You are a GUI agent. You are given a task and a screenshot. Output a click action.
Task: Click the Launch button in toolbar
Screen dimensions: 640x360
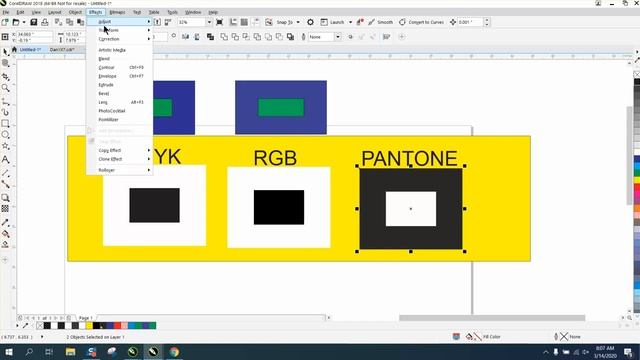tap(333, 22)
